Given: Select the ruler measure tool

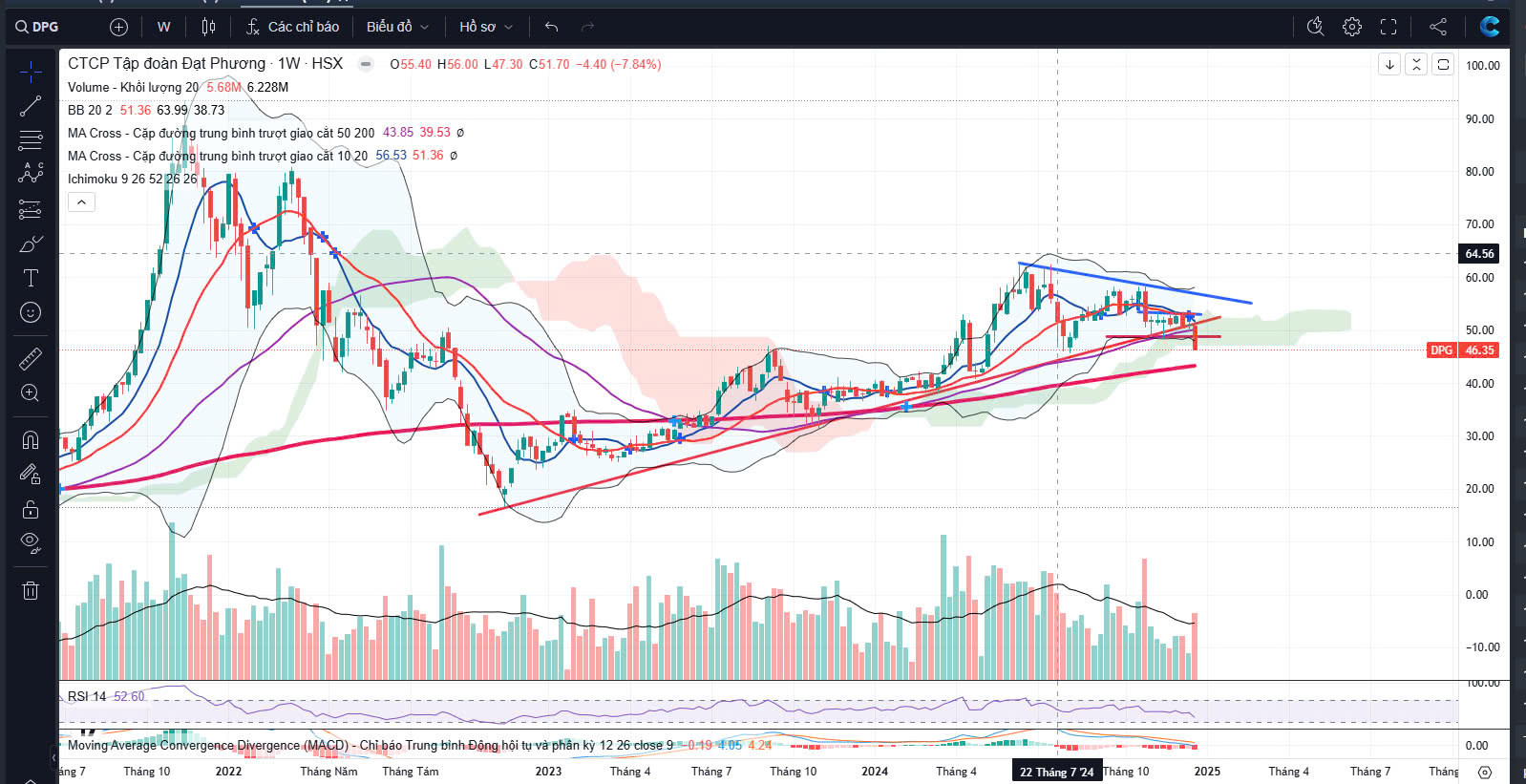Looking at the screenshot, I should (31, 358).
